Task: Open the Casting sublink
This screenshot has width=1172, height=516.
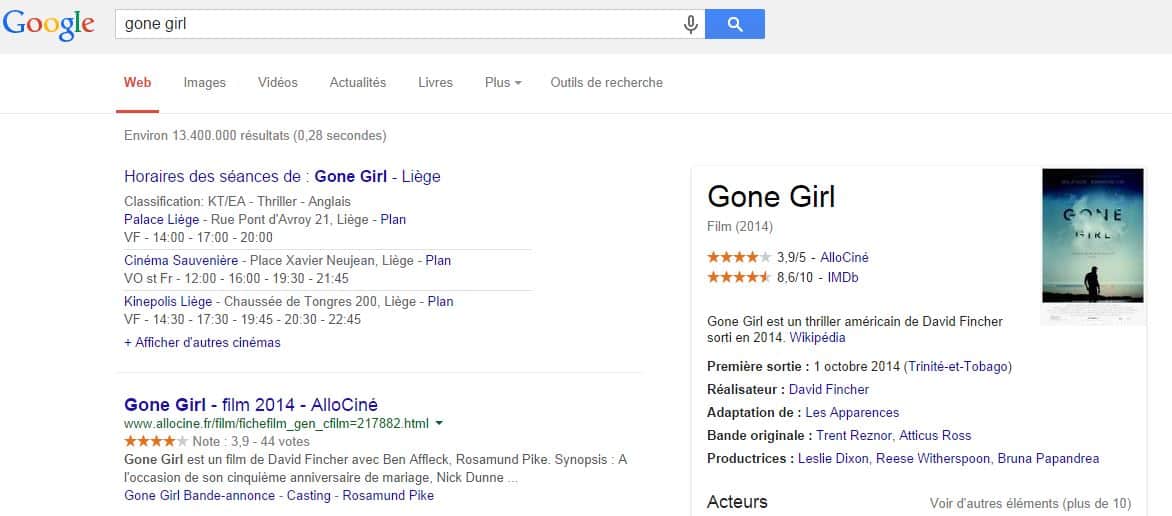Action: point(310,495)
